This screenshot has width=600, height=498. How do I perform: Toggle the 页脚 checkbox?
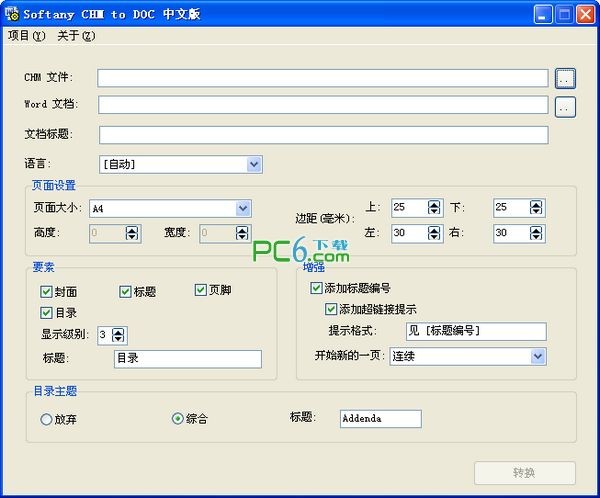pos(201,290)
